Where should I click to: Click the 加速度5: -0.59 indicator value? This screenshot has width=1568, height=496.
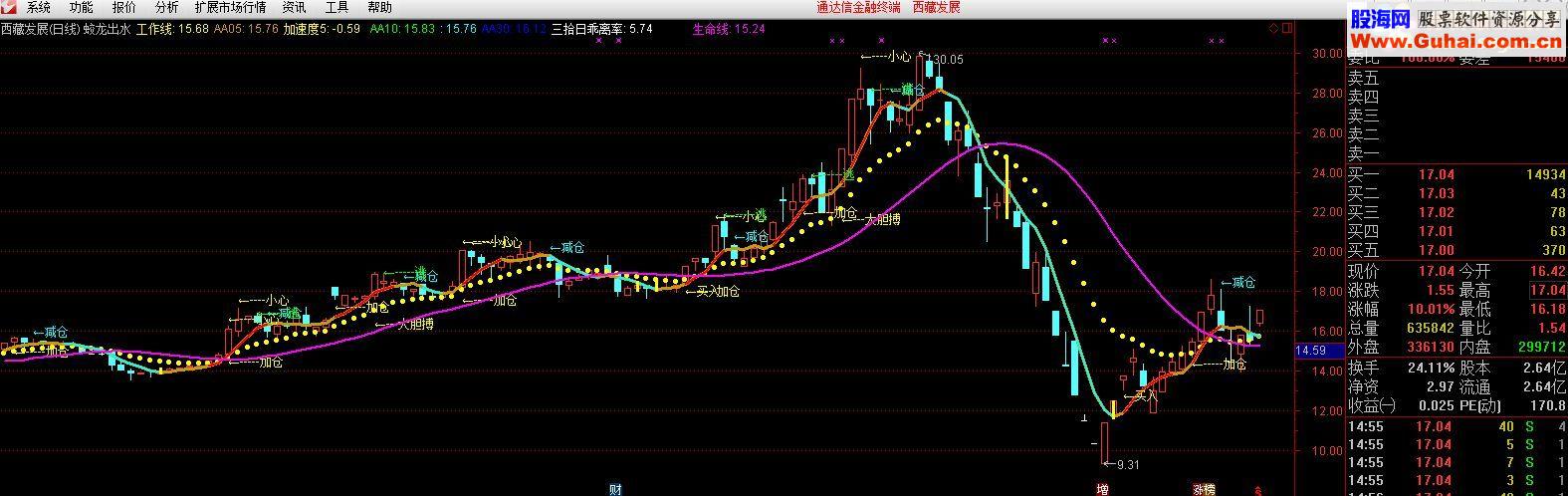point(322,30)
